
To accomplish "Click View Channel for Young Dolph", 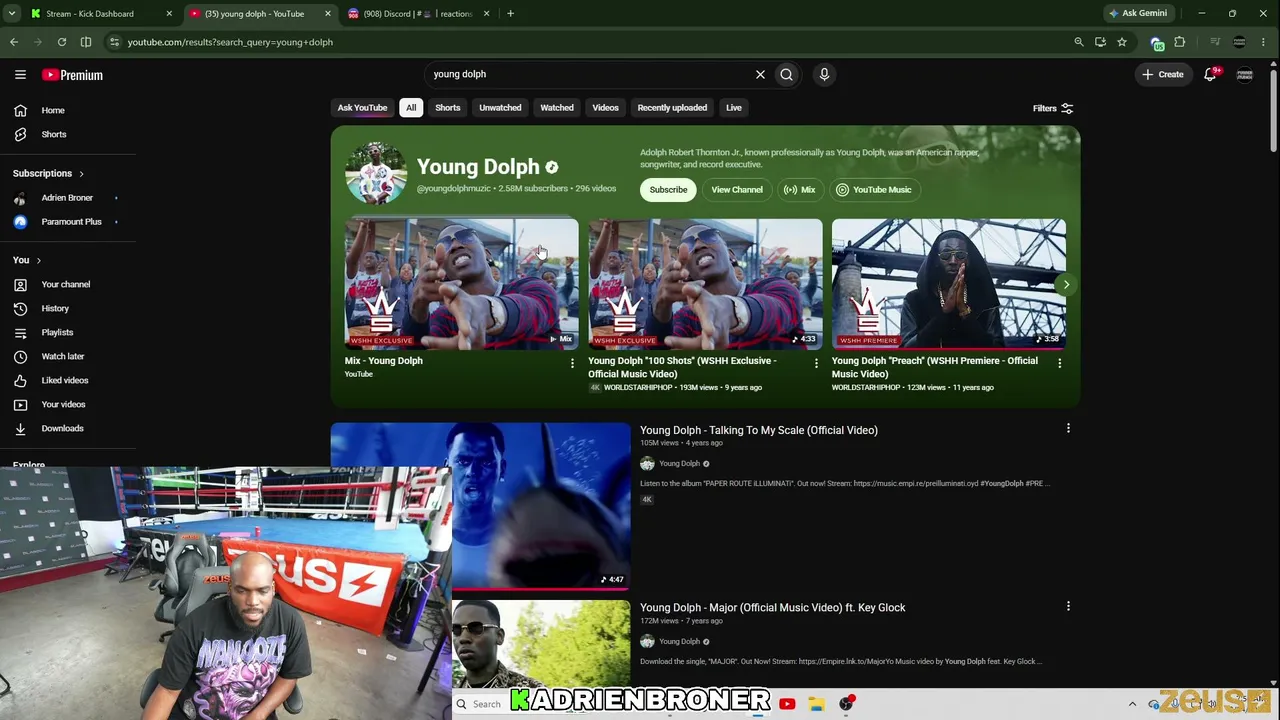I will click(x=737, y=190).
